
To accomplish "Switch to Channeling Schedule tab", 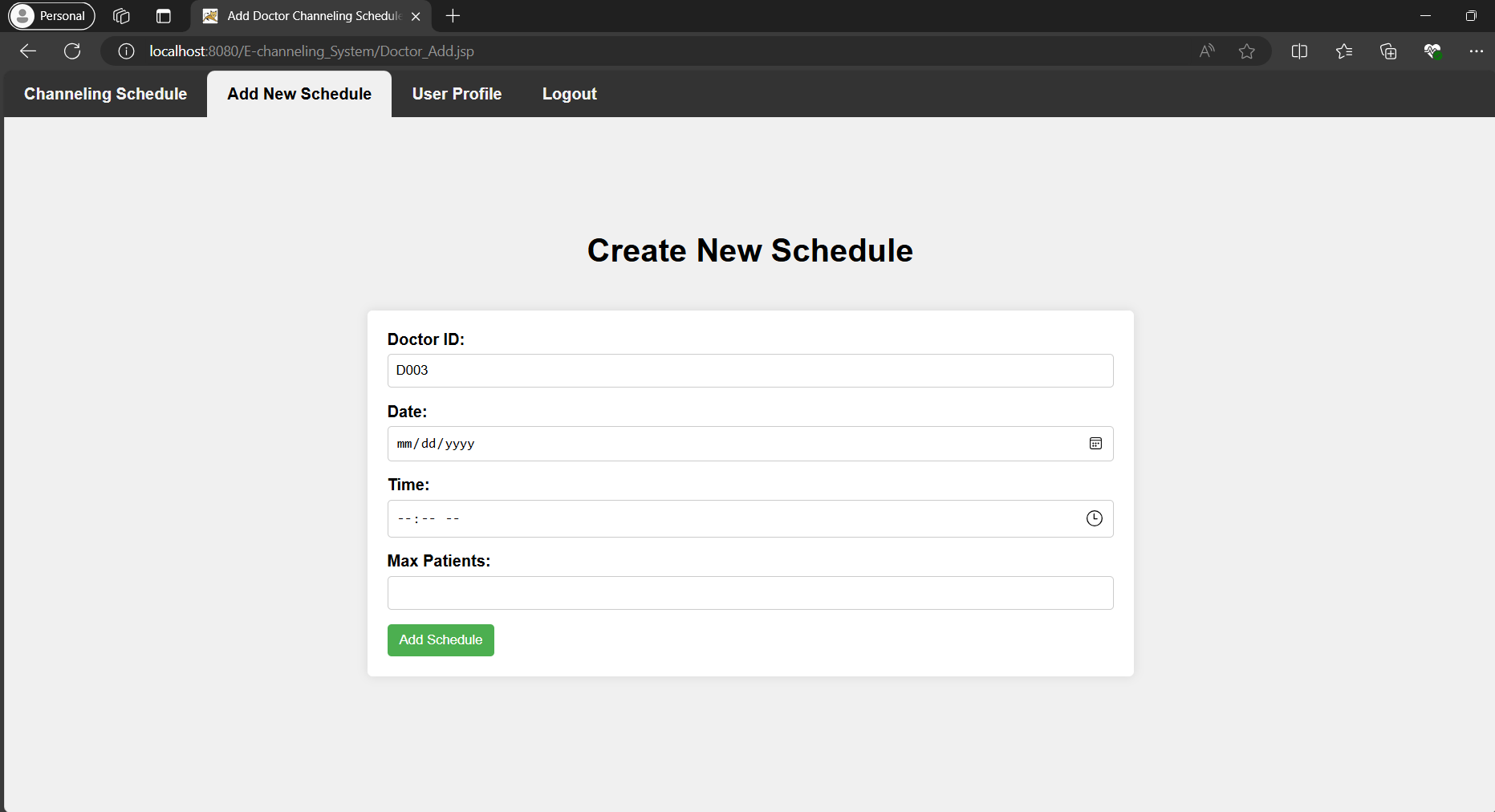I will point(105,94).
